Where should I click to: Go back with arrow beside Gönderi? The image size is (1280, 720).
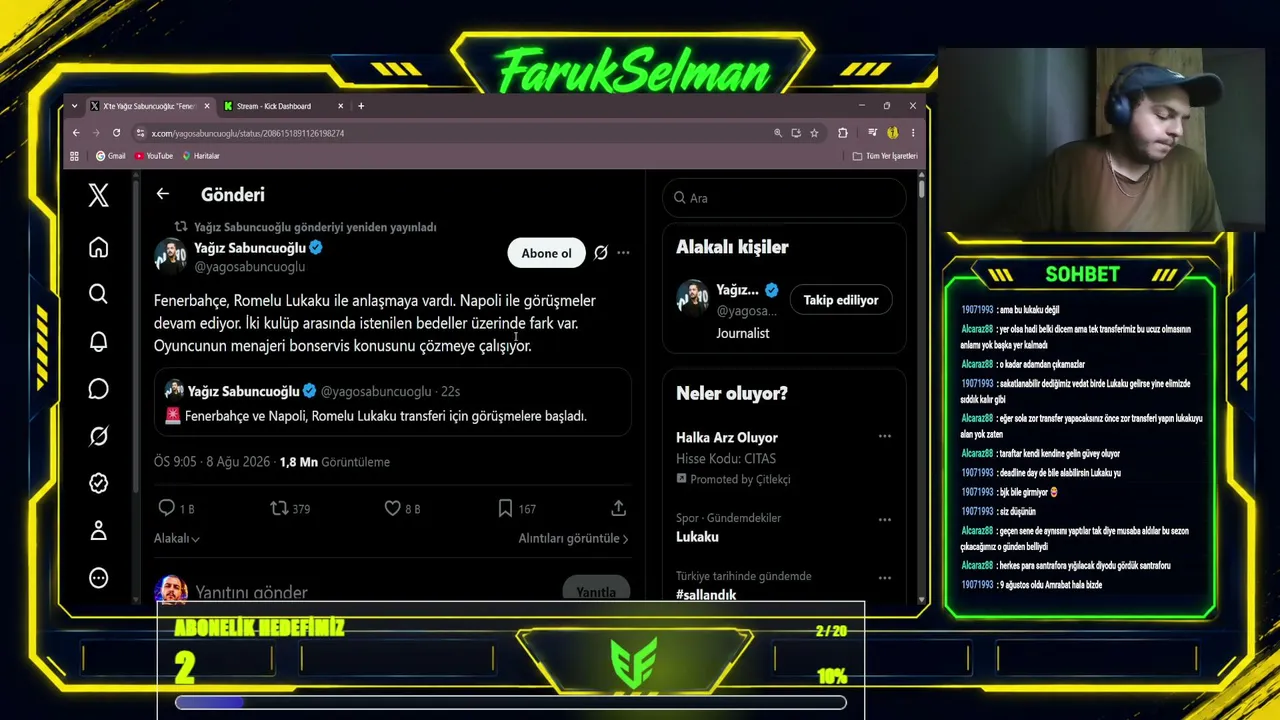point(163,194)
